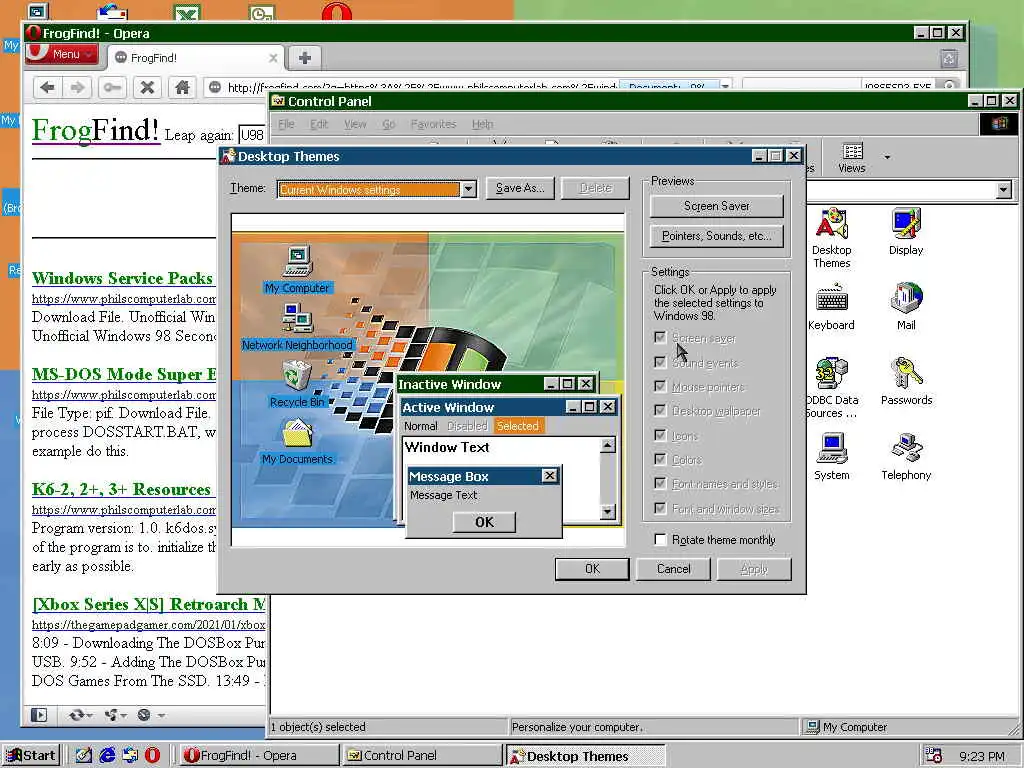Open the Views dropdown arrow in Control Panel
Screen dimensions: 1024x768
coord(887,157)
